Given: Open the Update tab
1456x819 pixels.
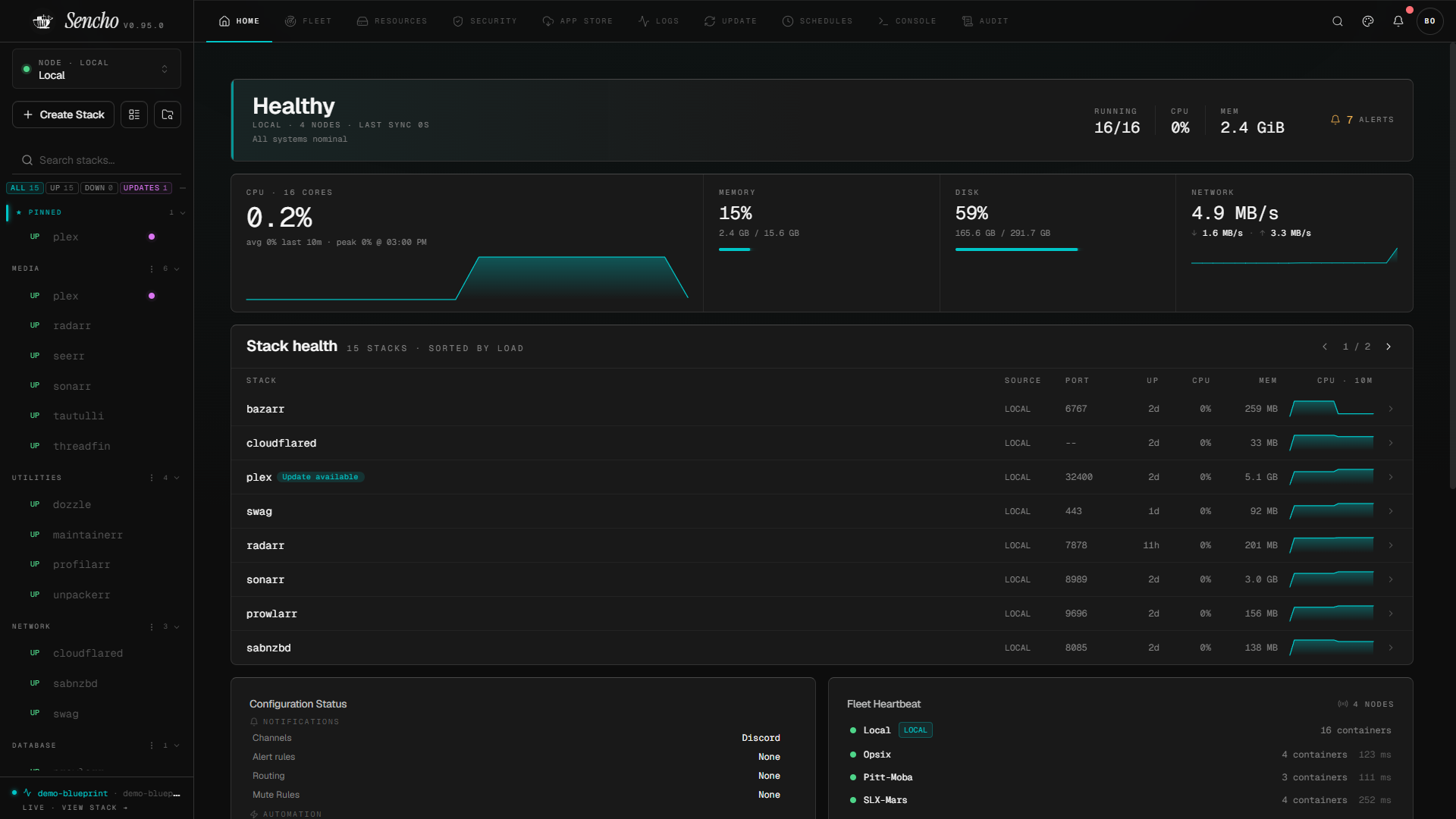Looking at the screenshot, I should [x=730, y=21].
